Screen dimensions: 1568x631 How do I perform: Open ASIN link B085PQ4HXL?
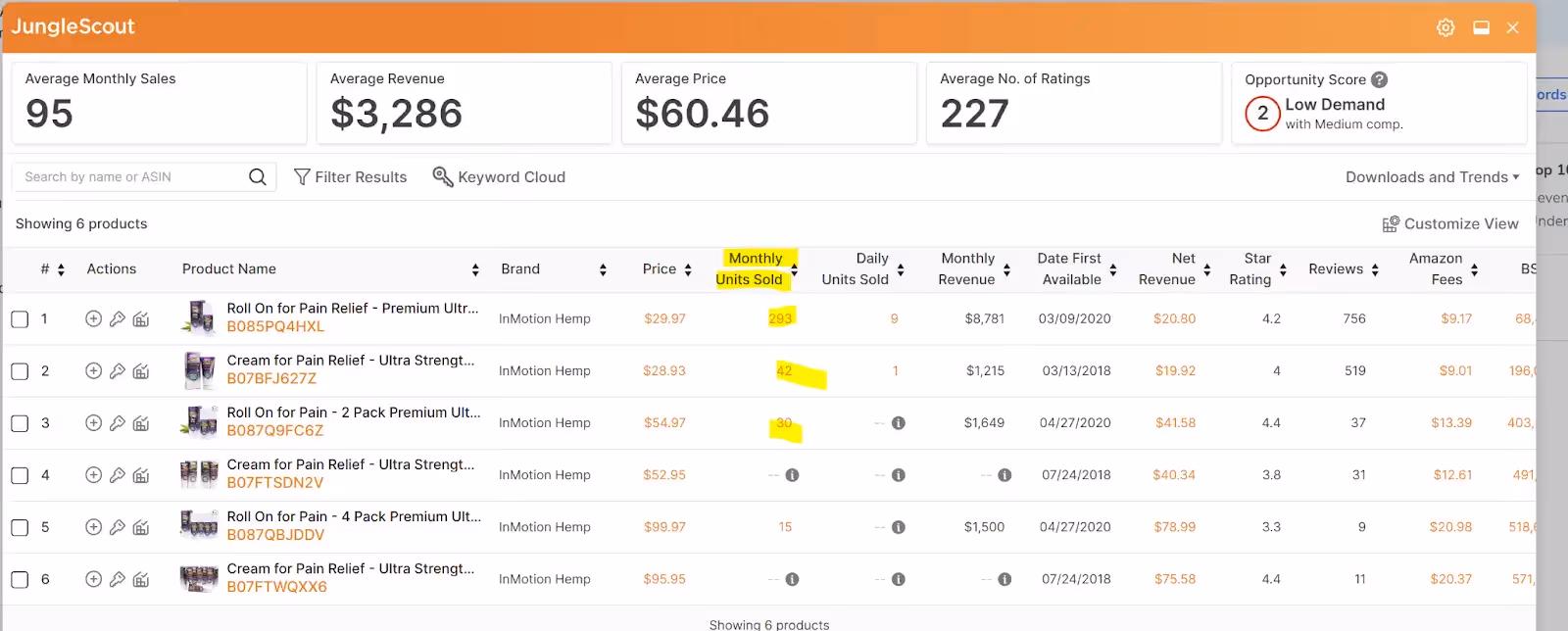pos(275,326)
